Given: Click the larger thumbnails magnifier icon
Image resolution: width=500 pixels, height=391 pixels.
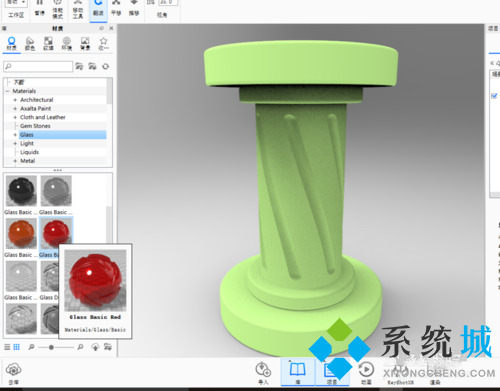Looking at the screenshot, I should 80,347.
